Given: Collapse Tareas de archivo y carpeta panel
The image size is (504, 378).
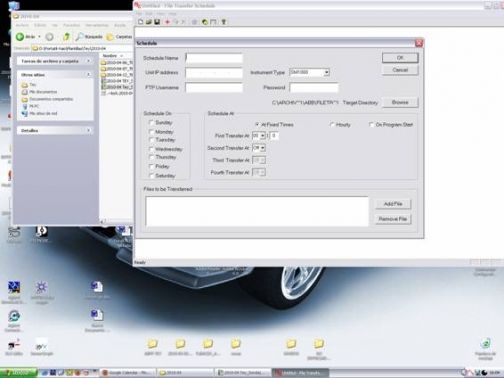Looking at the screenshot, I should pyautogui.click(x=89, y=61).
